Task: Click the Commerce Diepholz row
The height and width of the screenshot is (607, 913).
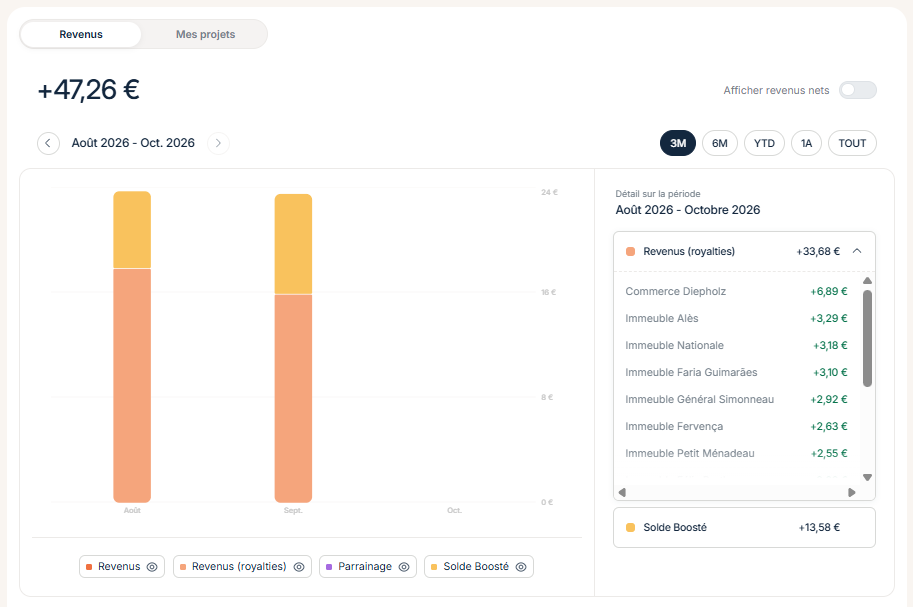Action: [736, 291]
